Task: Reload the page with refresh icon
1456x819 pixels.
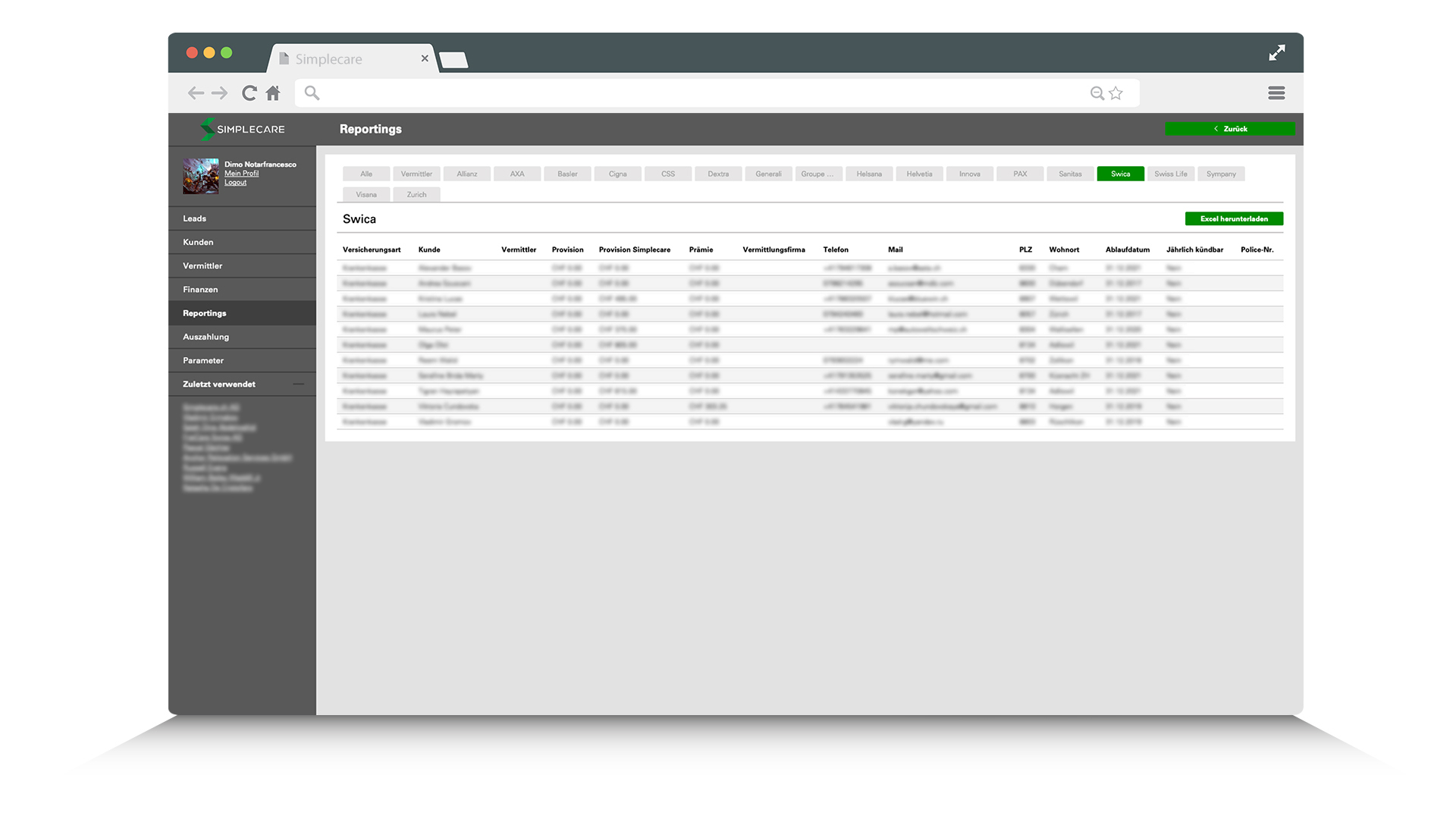Action: [249, 93]
